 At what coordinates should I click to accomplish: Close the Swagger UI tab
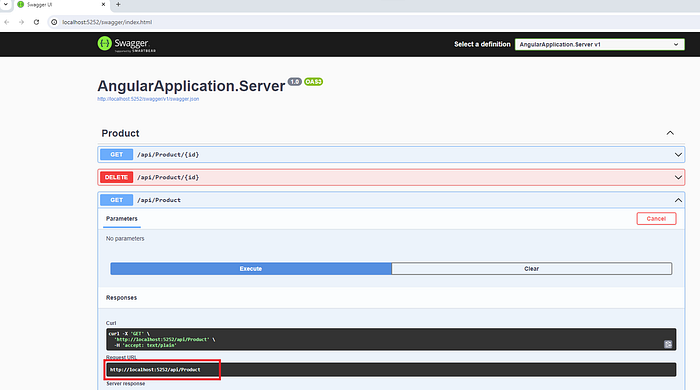tap(103, 4)
